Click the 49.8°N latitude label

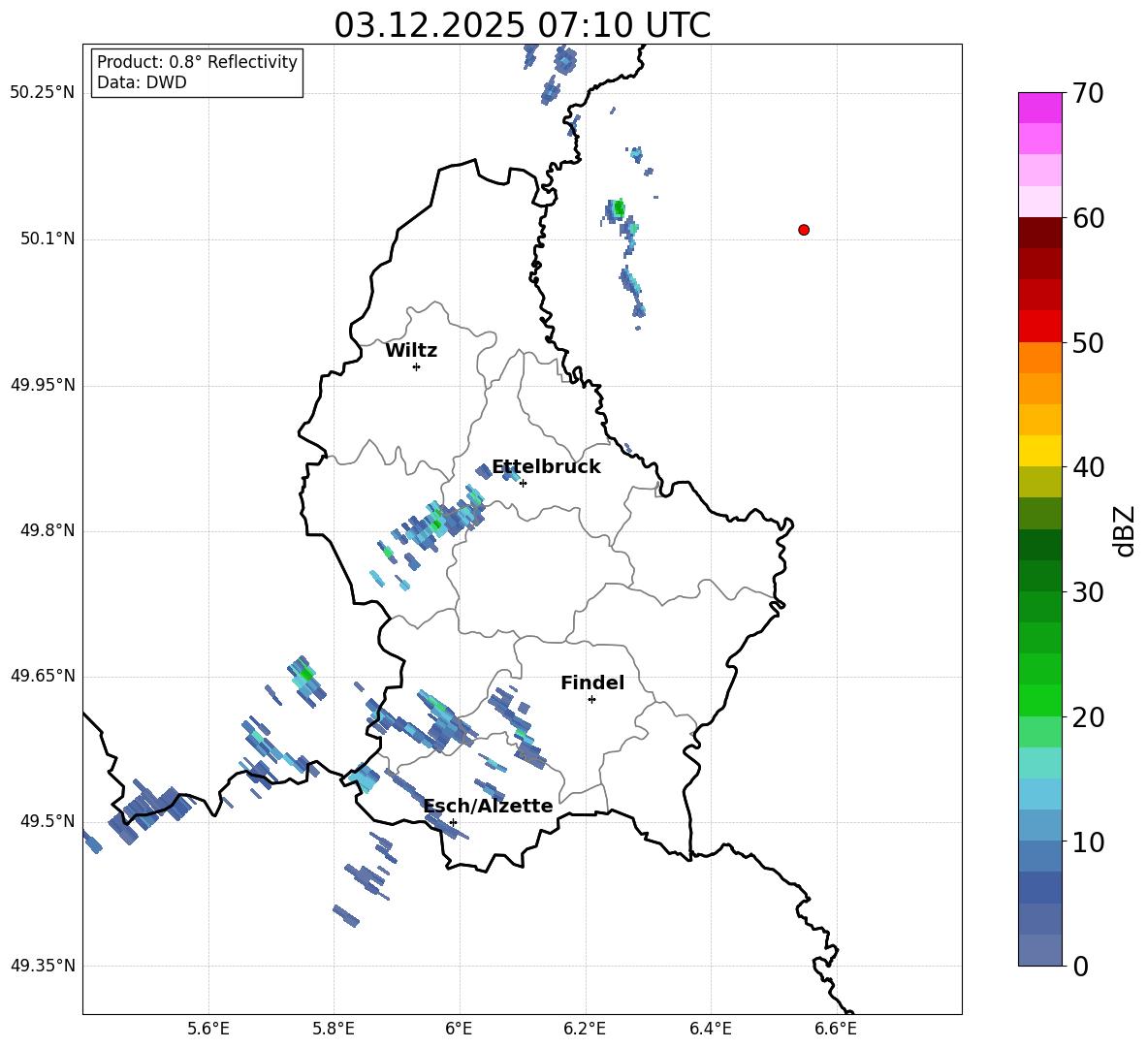pos(48,530)
